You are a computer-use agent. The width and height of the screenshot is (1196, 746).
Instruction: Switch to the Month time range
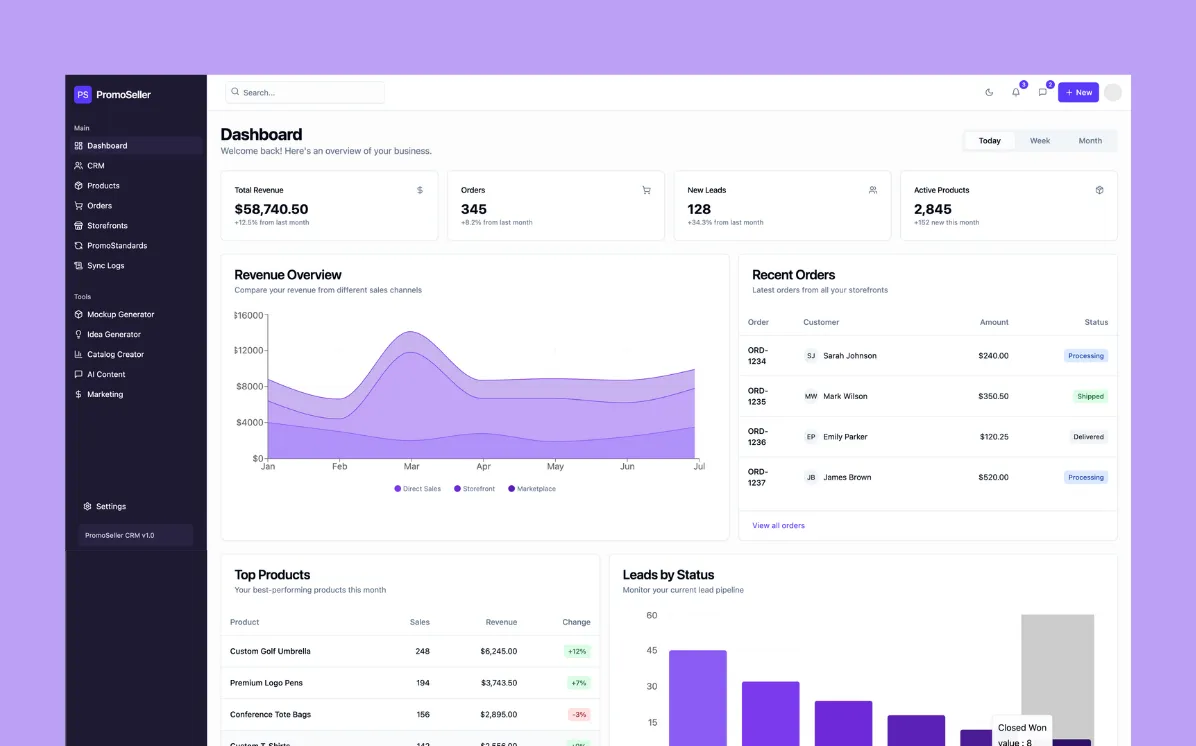[x=1090, y=141]
